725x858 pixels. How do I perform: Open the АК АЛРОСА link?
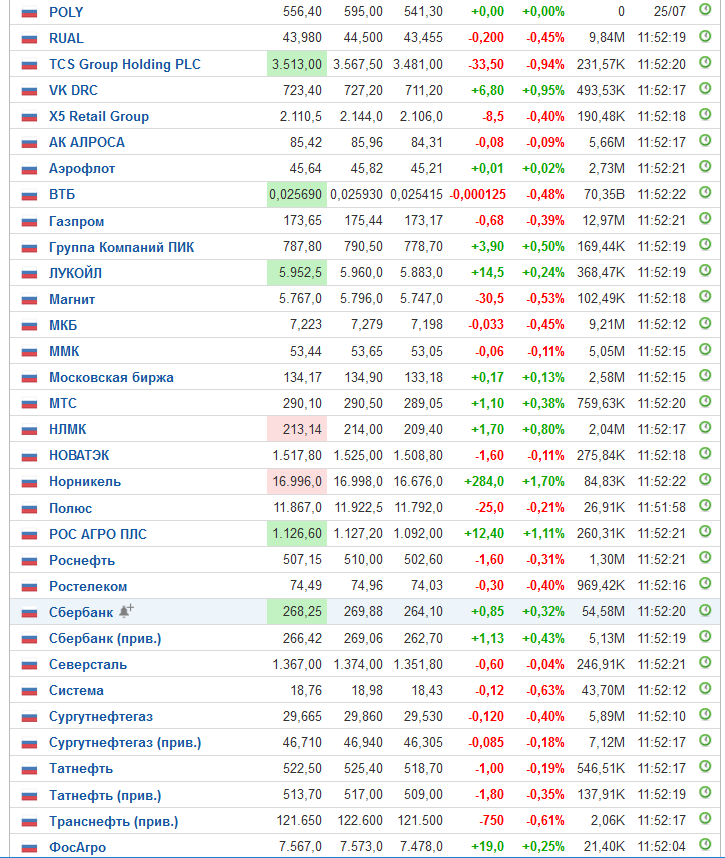87,142
